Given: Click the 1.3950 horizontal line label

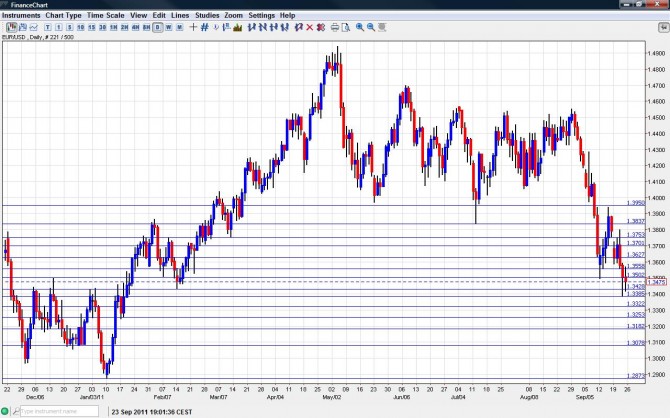Looking at the screenshot, I should [636, 203].
